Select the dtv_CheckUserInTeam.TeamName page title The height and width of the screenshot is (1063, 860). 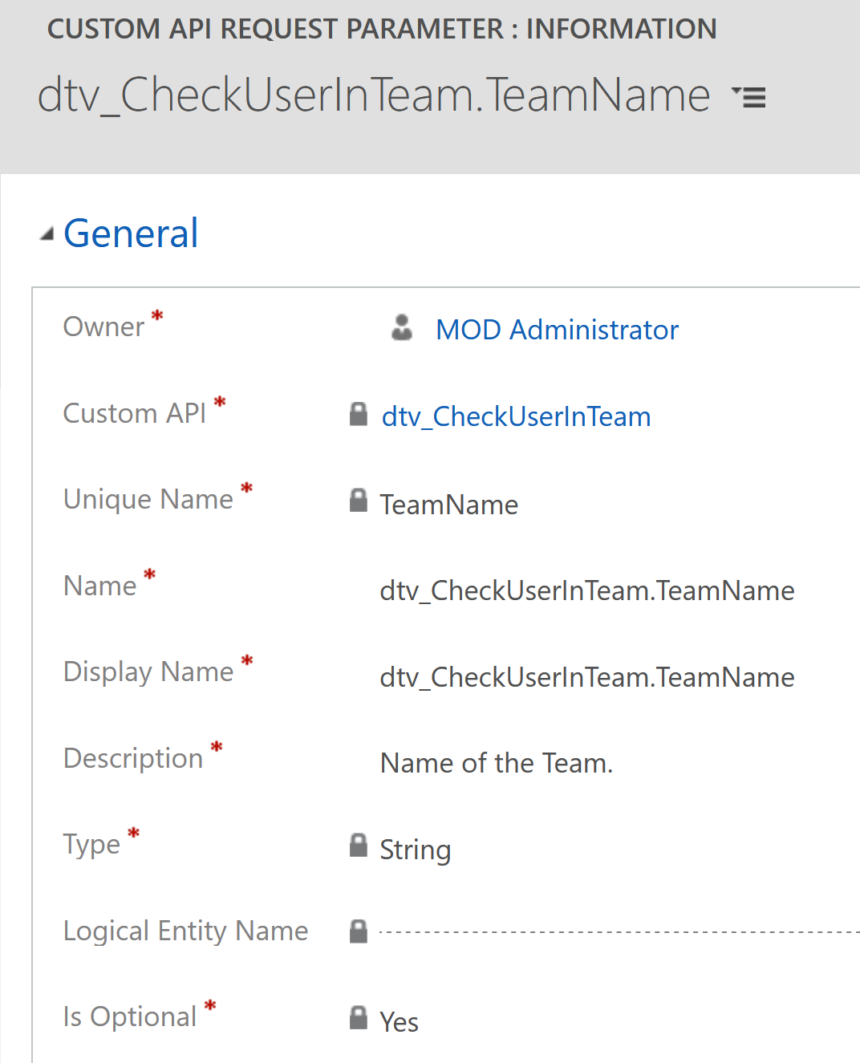click(x=375, y=95)
